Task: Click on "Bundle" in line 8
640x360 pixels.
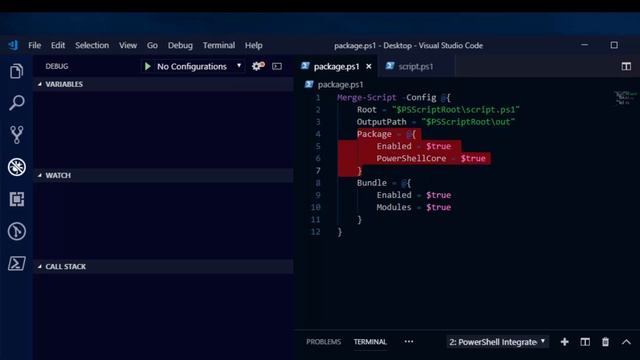Action: pos(371,183)
